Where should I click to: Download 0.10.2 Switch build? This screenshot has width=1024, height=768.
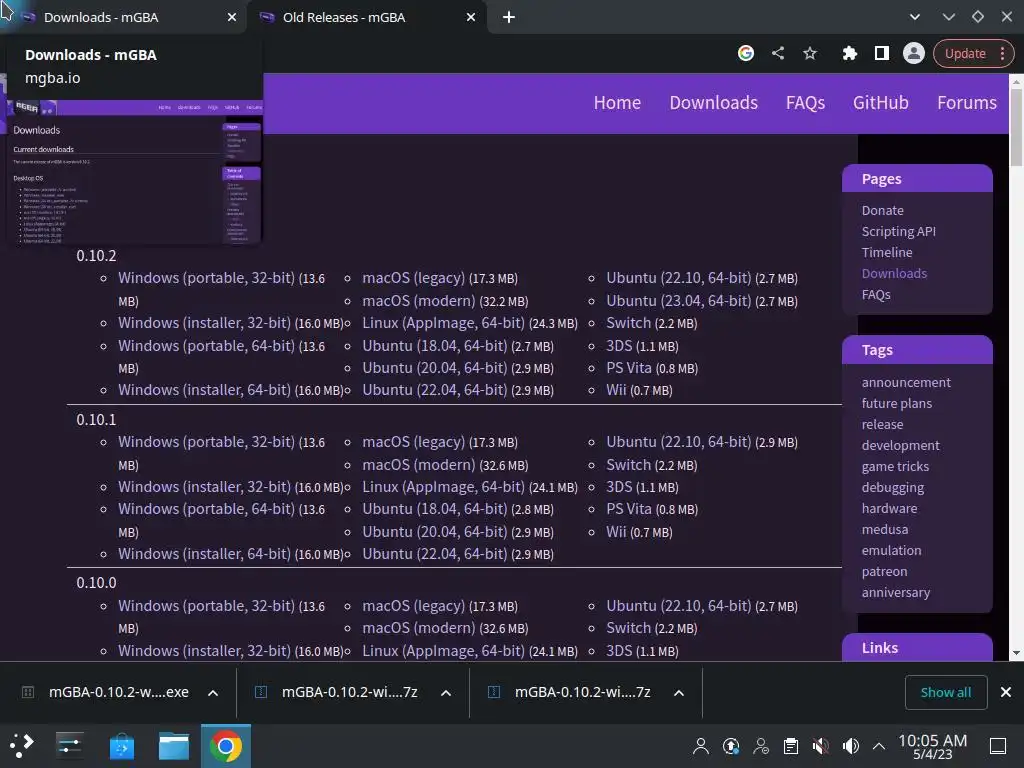628,323
